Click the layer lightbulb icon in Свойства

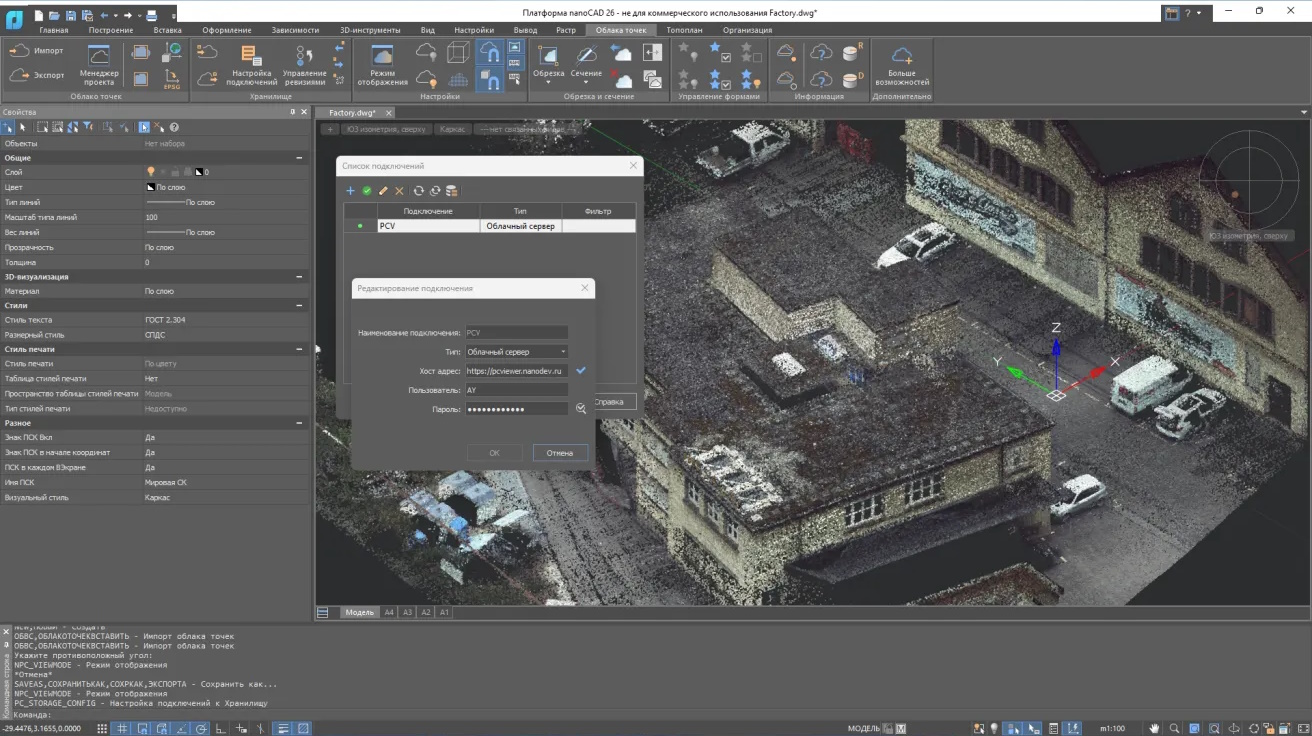point(151,172)
